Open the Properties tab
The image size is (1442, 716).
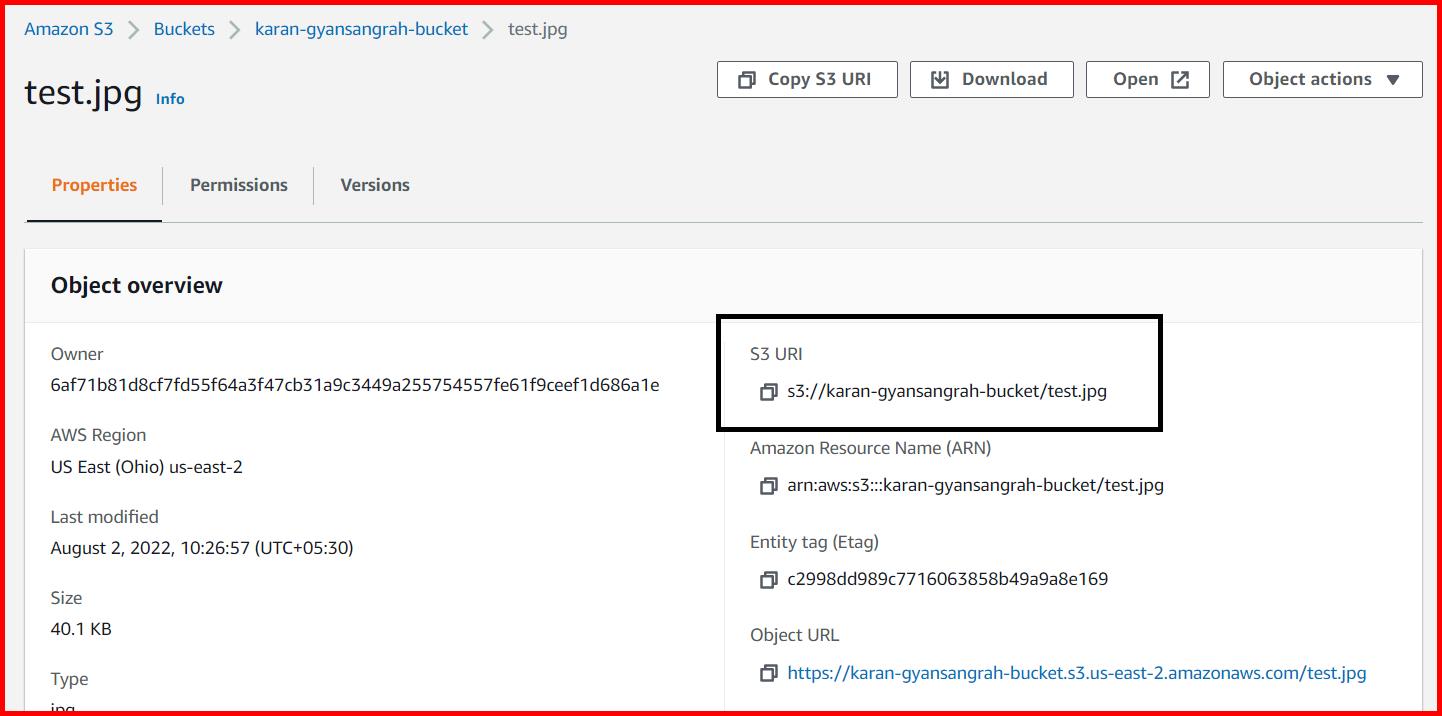94,185
